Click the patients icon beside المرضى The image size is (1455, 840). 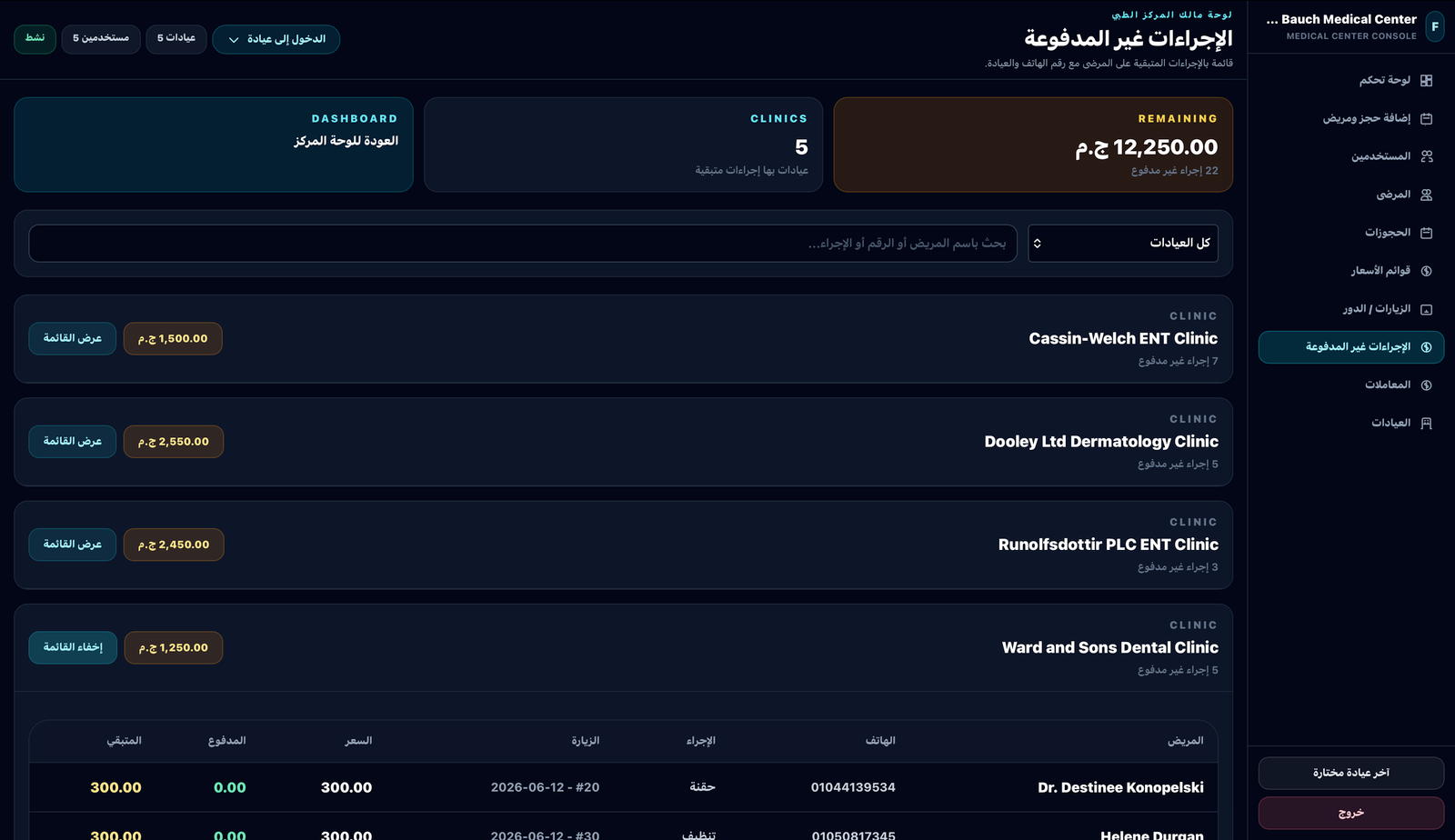click(x=1426, y=195)
